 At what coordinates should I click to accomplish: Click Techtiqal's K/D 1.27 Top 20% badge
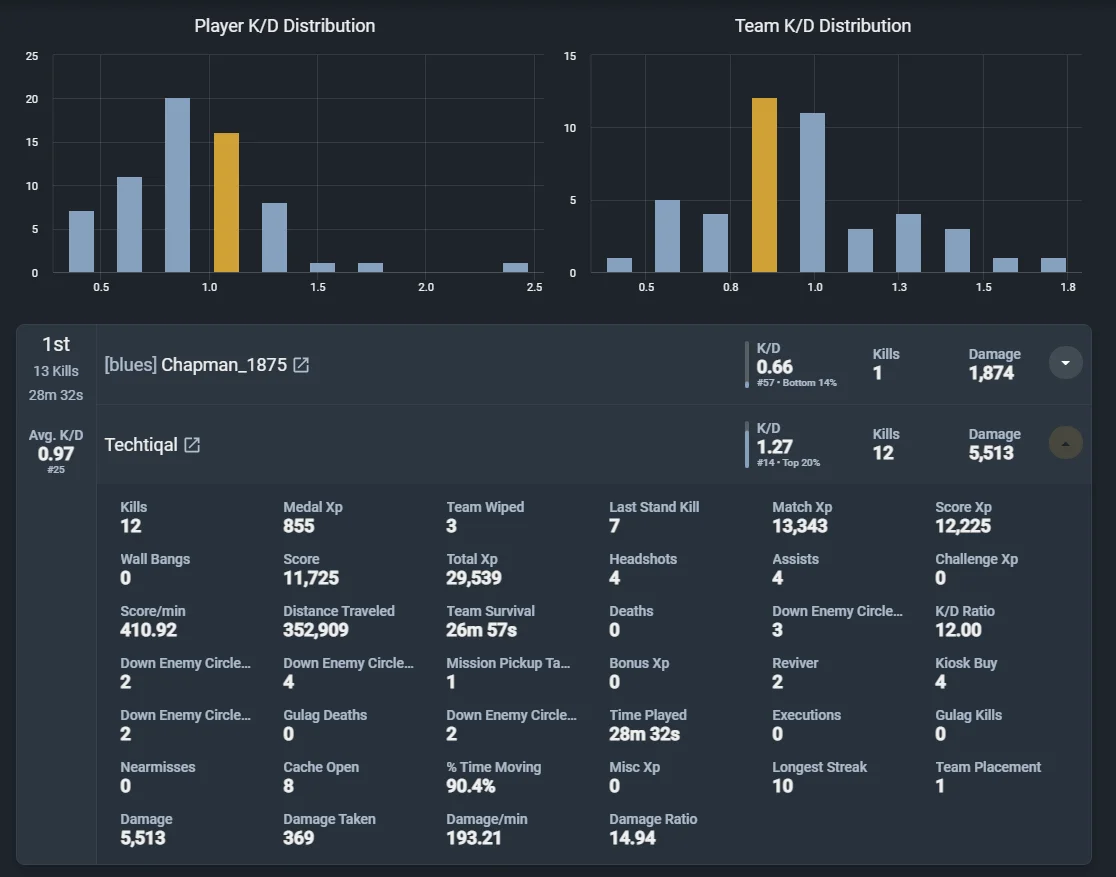787,444
